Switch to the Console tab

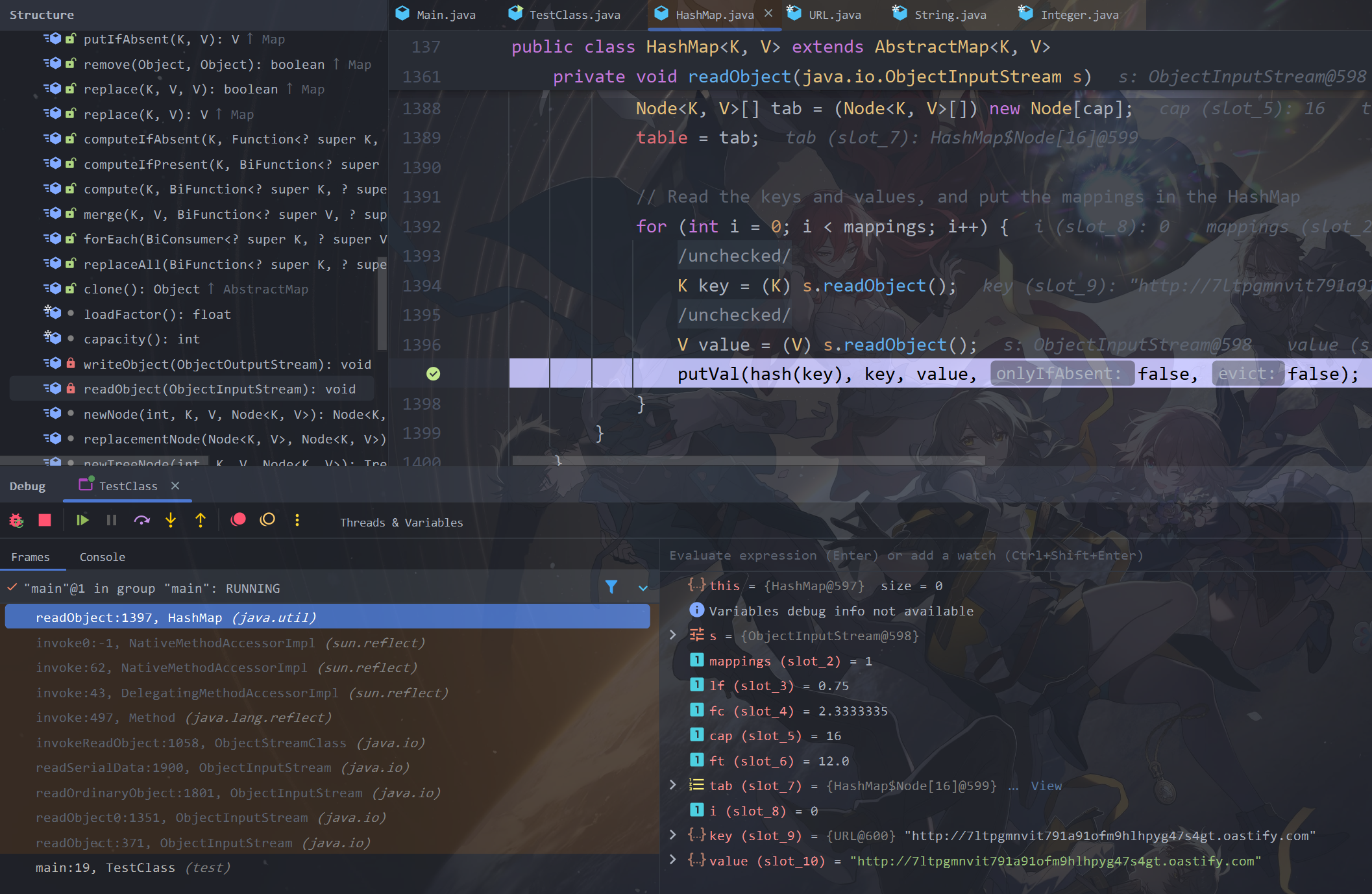click(x=103, y=557)
